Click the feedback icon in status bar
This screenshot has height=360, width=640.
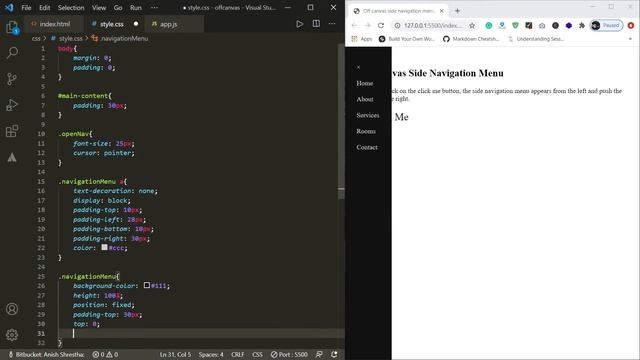pos(319,354)
